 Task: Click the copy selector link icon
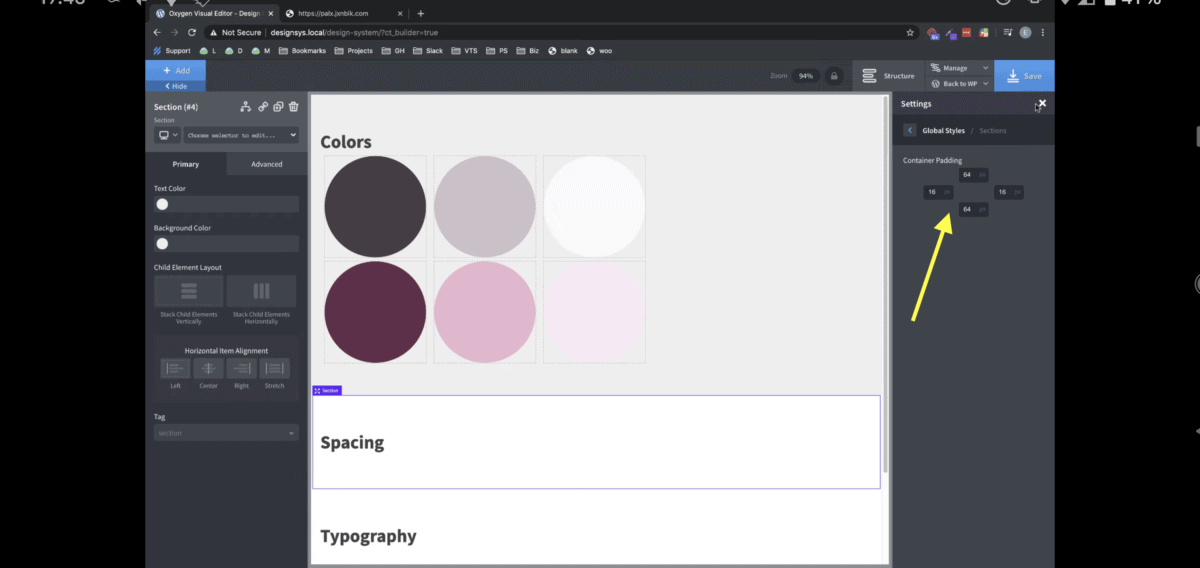coord(263,107)
